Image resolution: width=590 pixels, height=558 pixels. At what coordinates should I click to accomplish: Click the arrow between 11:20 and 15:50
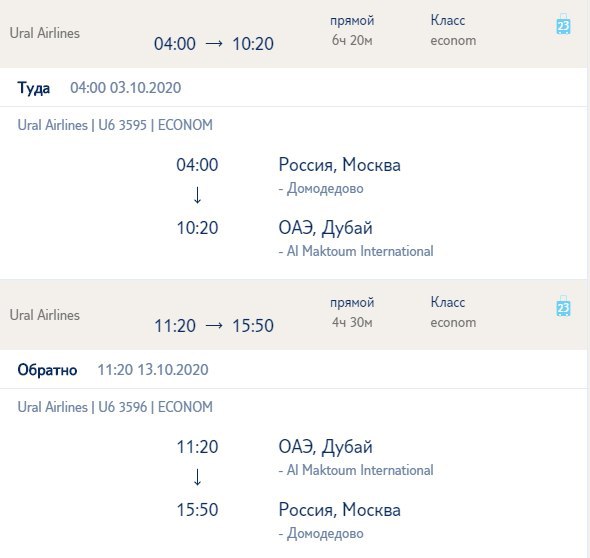214,326
